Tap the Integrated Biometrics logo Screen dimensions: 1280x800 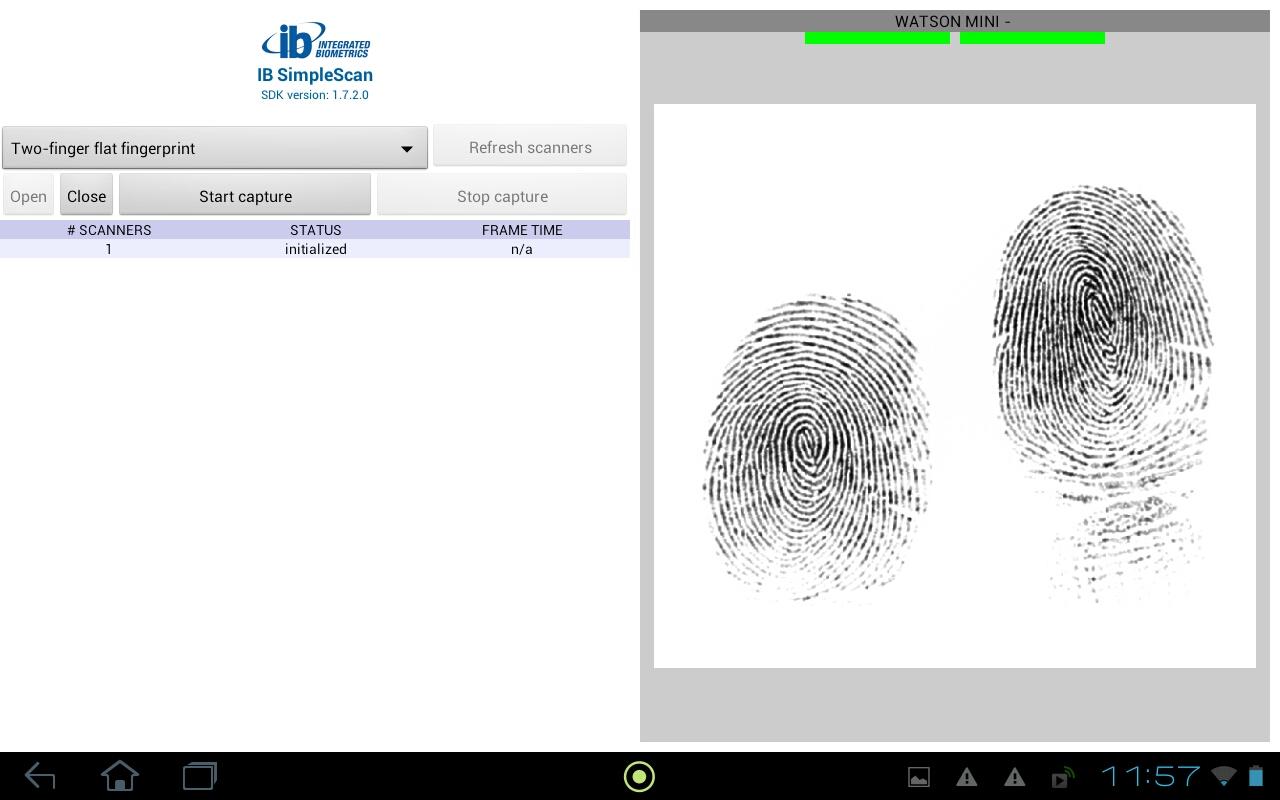click(315, 41)
